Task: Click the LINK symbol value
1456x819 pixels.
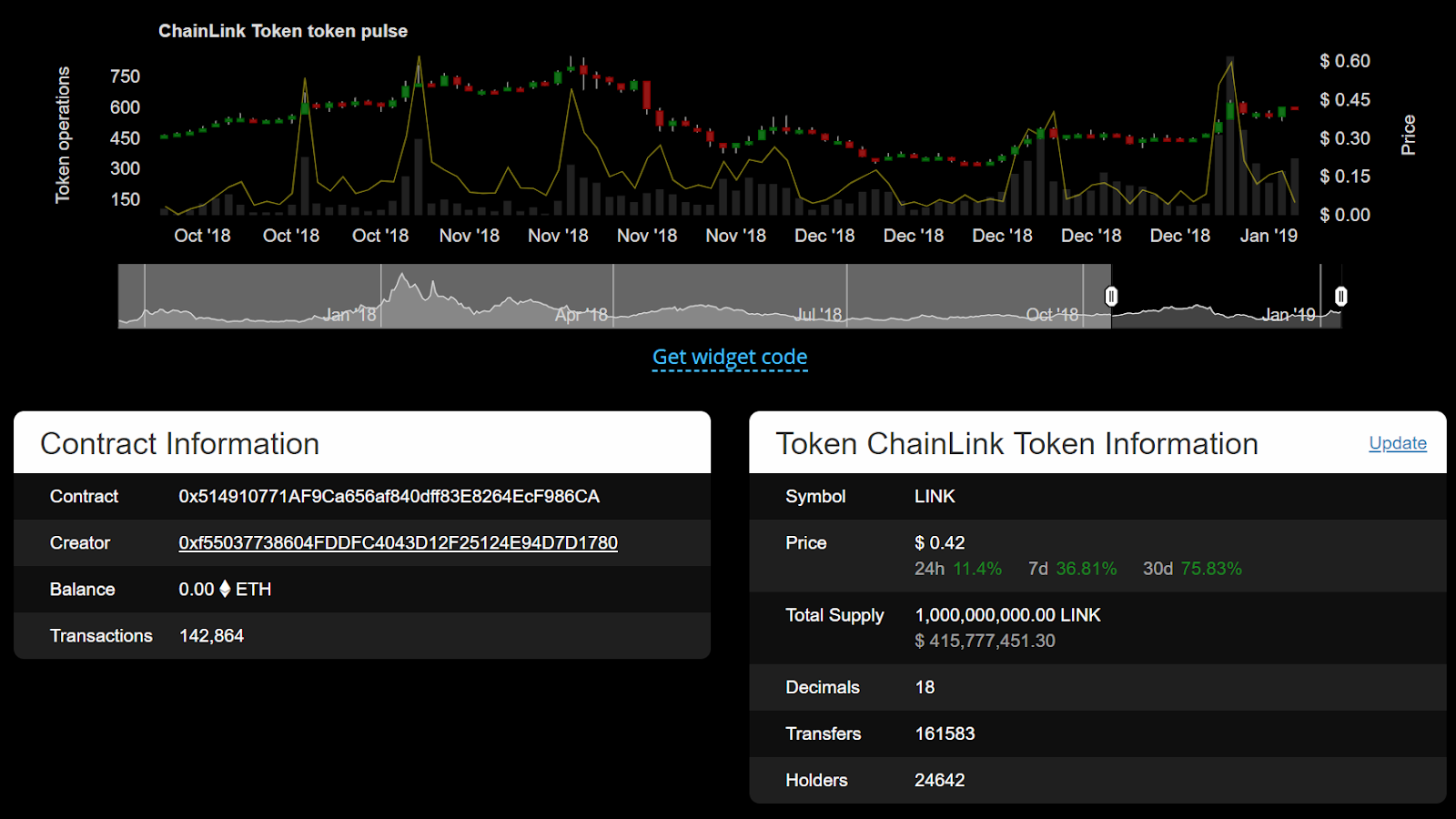Action: [x=935, y=497]
